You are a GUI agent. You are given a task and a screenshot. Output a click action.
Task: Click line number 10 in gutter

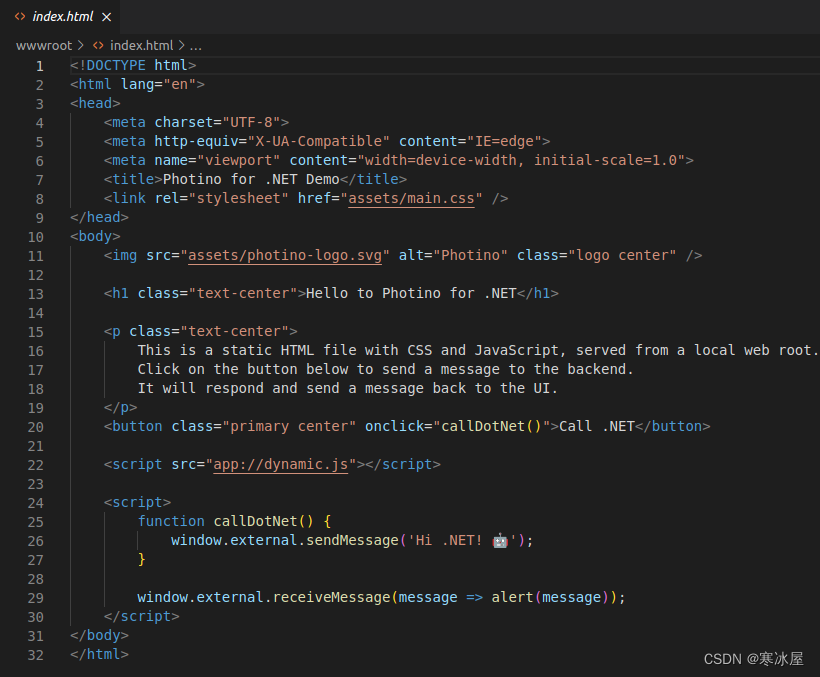click(36, 237)
